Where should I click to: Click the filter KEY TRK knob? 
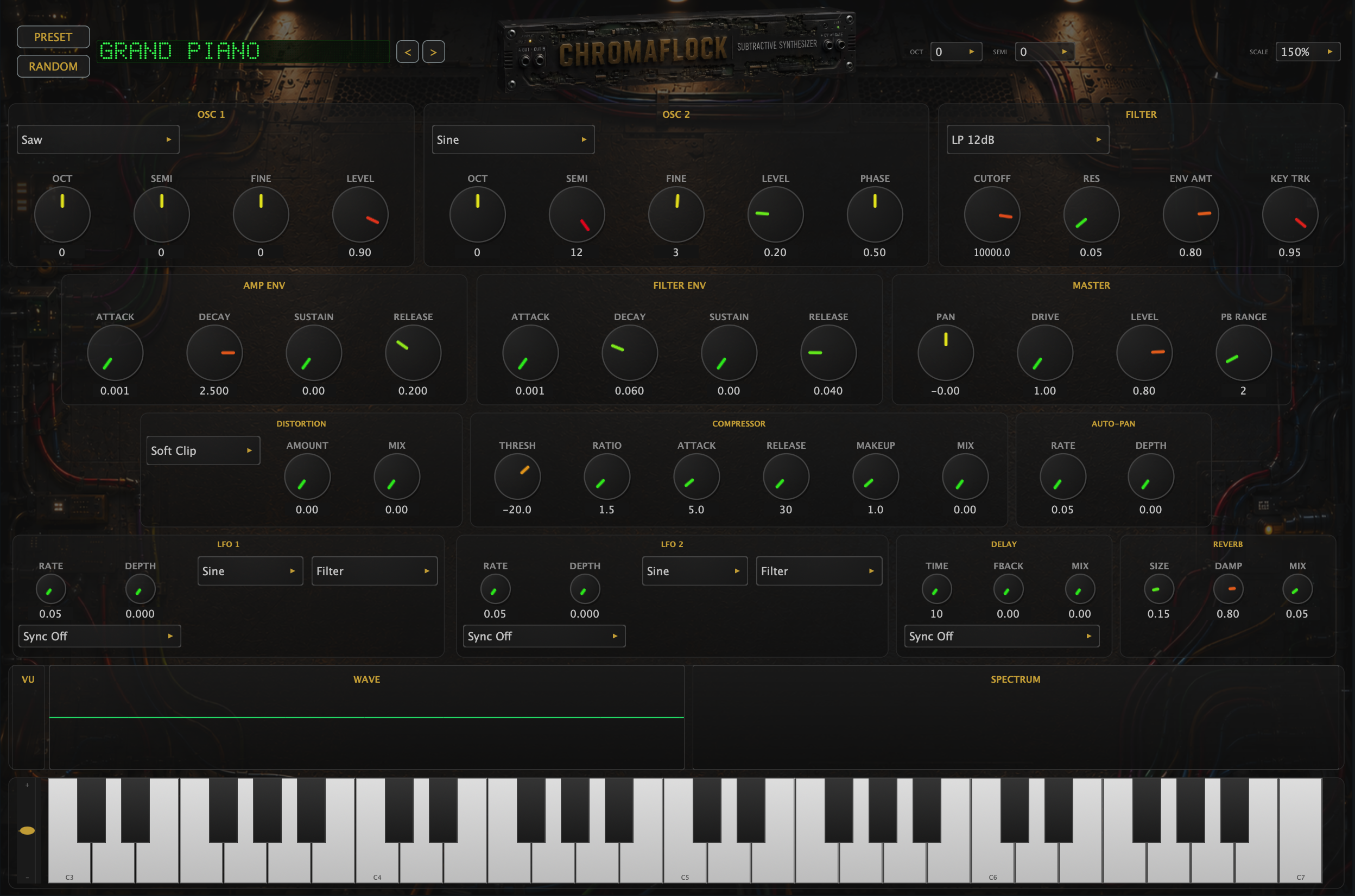point(1290,215)
